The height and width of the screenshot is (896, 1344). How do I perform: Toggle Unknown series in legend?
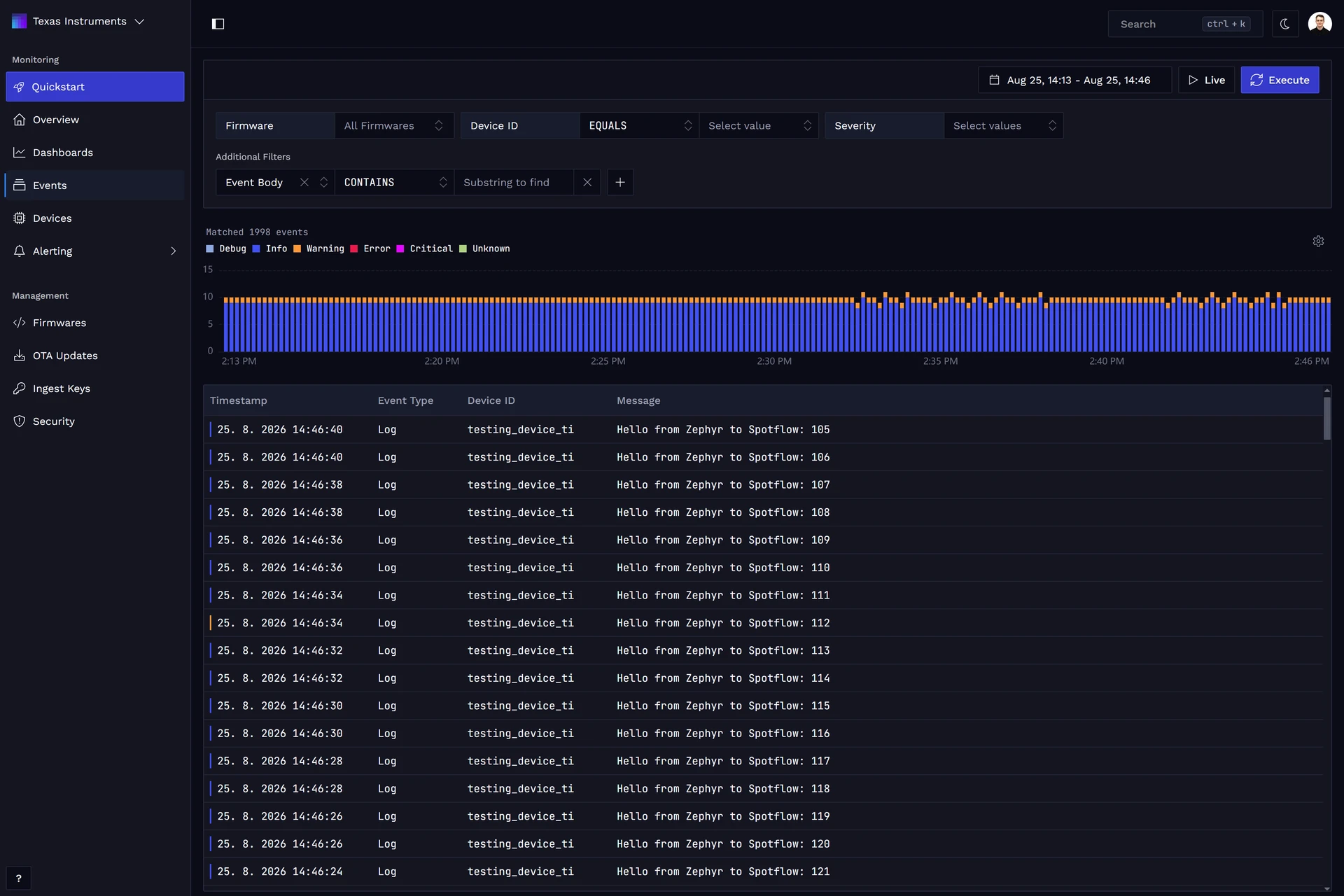(484, 249)
